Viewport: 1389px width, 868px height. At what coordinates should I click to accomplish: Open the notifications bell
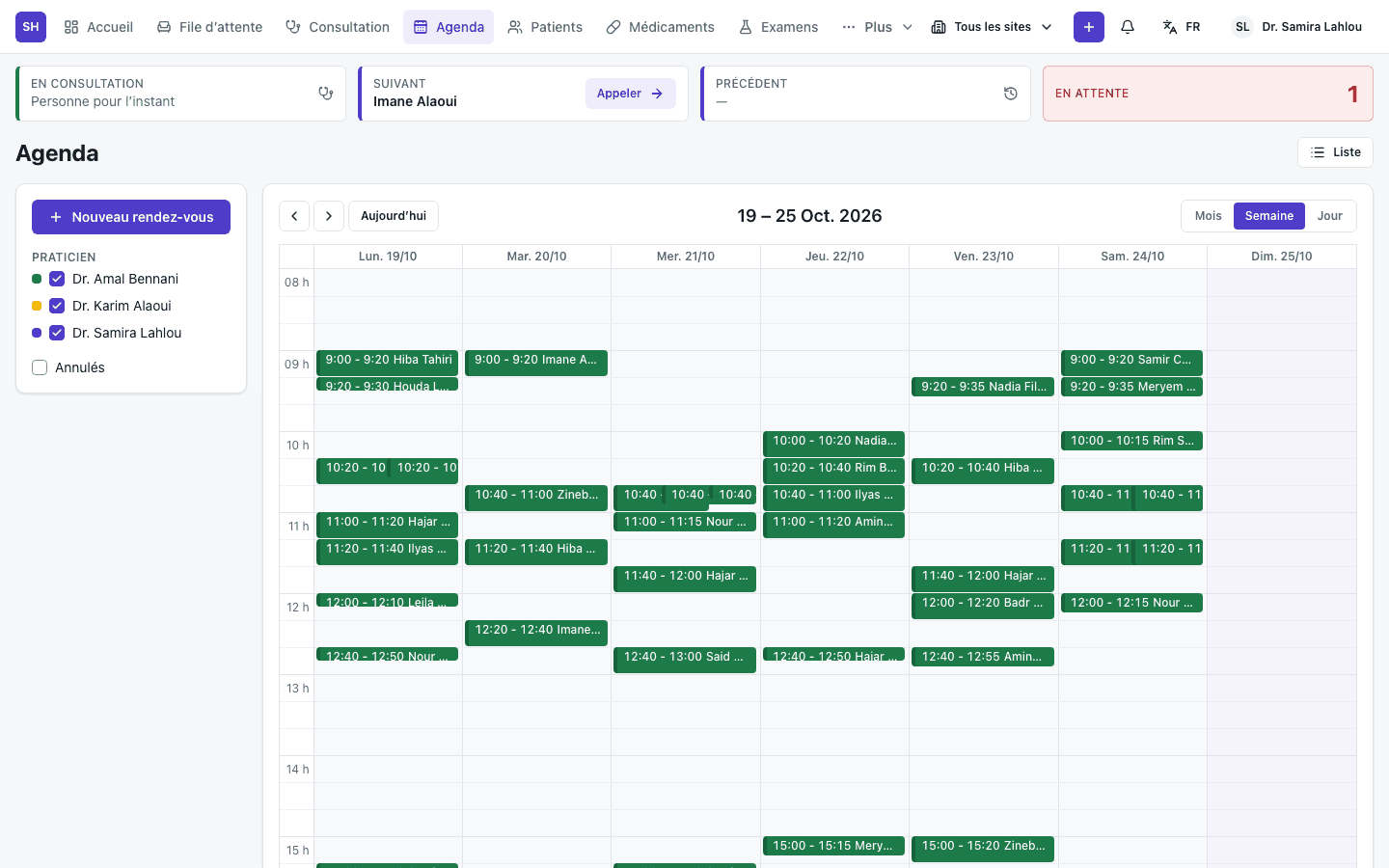point(1128,27)
